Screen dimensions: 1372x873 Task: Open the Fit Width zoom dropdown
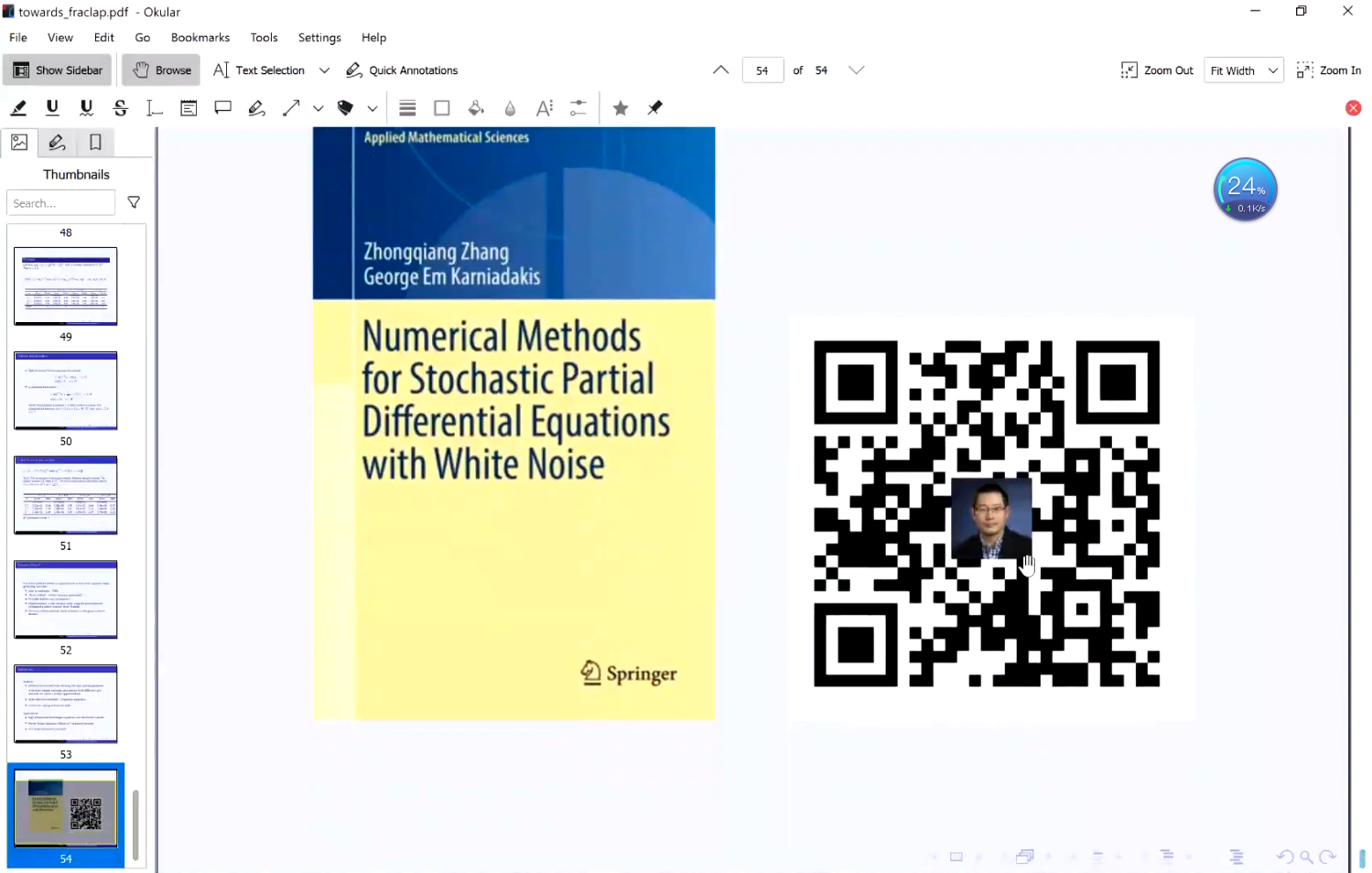coord(1243,70)
